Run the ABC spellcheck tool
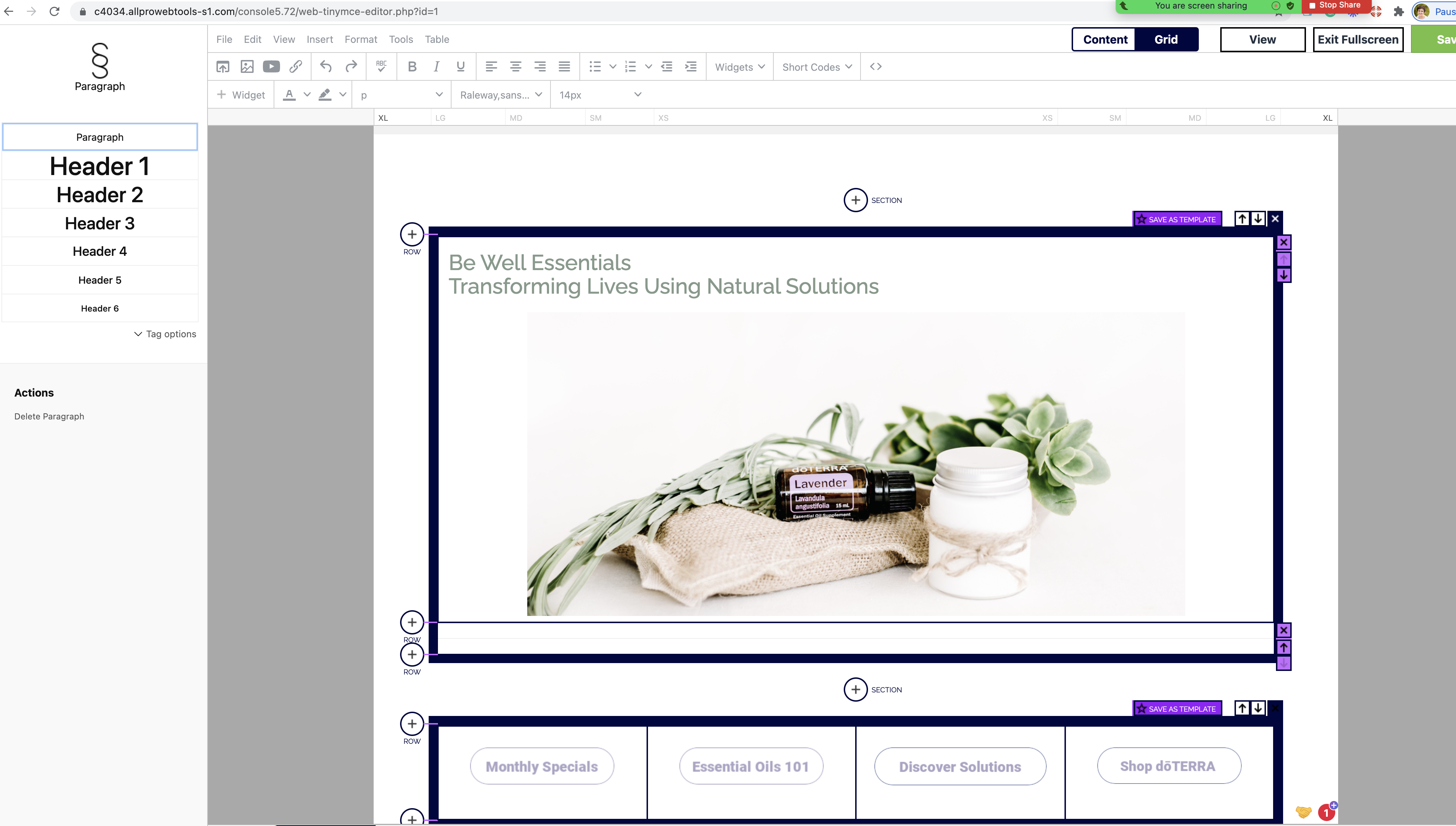1456x826 pixels. [381, 67]
